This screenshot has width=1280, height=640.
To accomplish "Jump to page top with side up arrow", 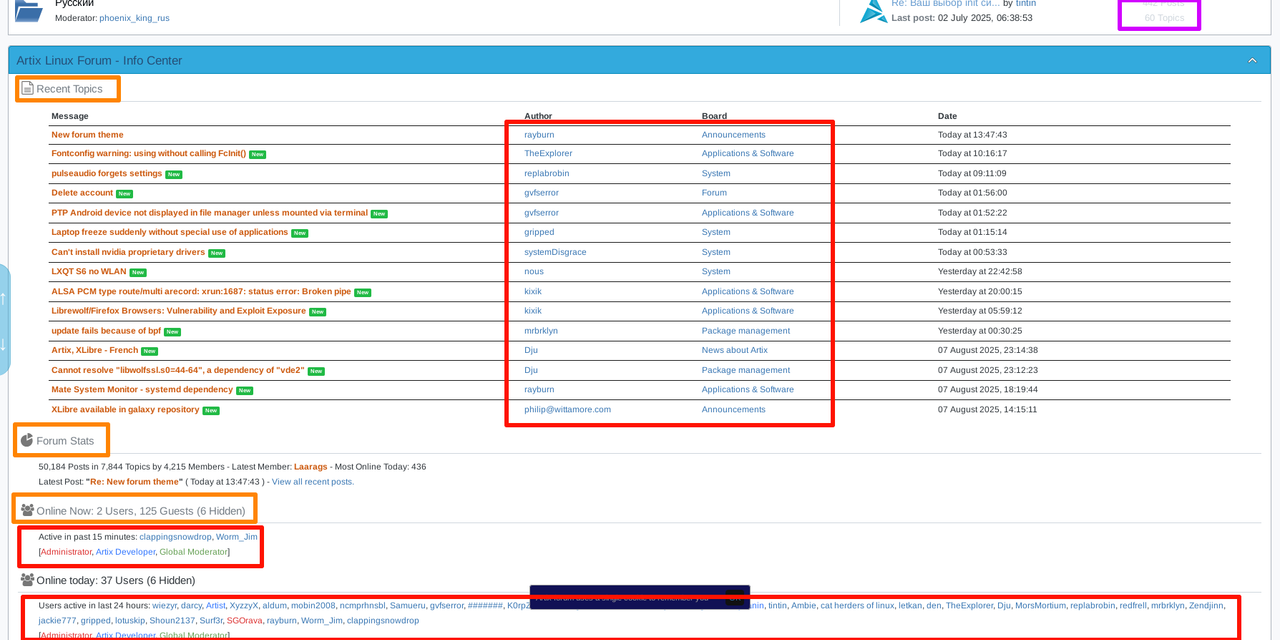I will pos(3,298).
